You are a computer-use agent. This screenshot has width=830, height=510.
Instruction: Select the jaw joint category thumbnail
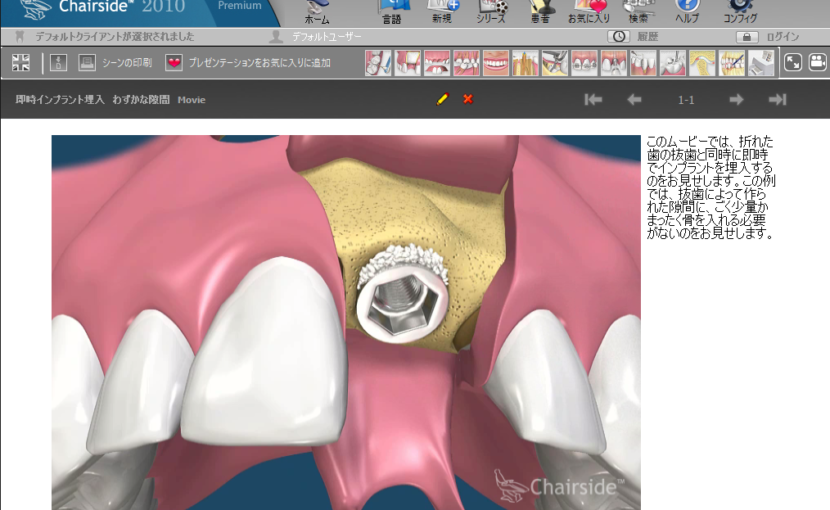click(702, 63)
